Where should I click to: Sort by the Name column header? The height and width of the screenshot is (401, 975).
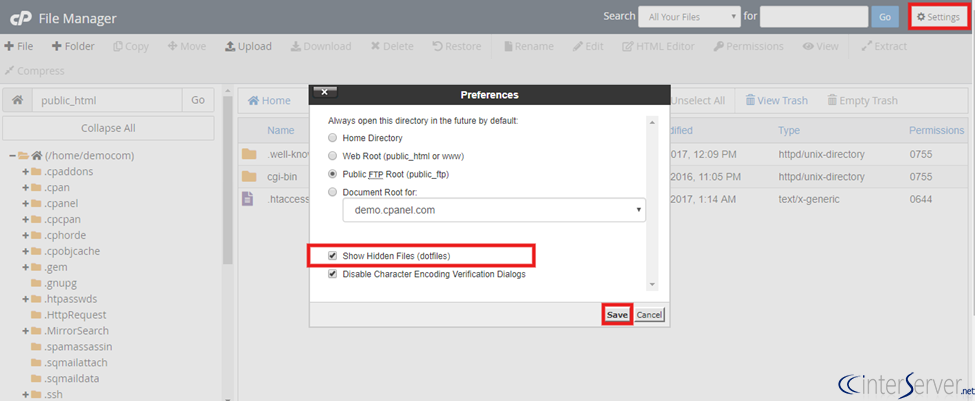280,131
